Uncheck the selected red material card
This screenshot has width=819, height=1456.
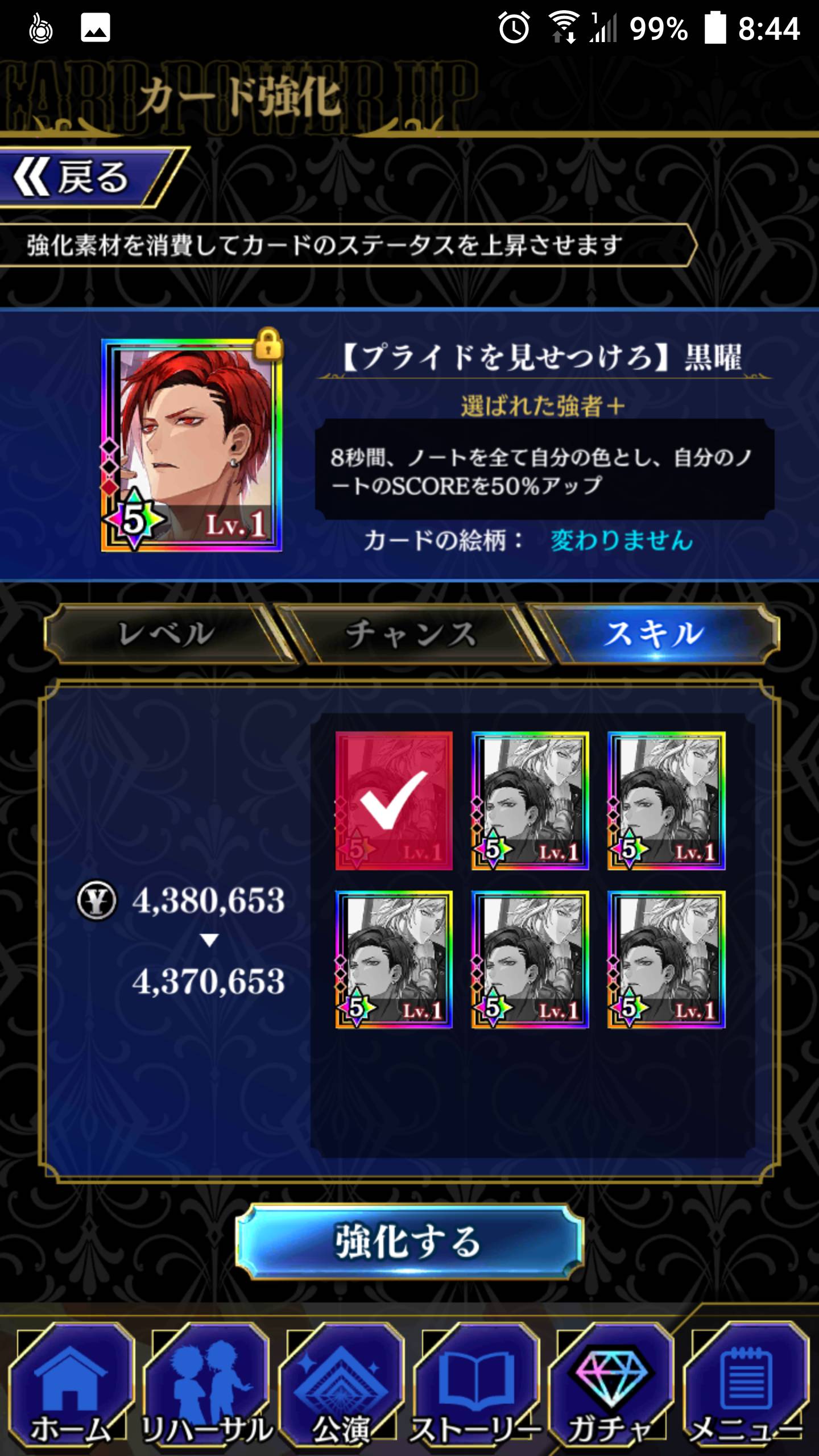[394, 801]
